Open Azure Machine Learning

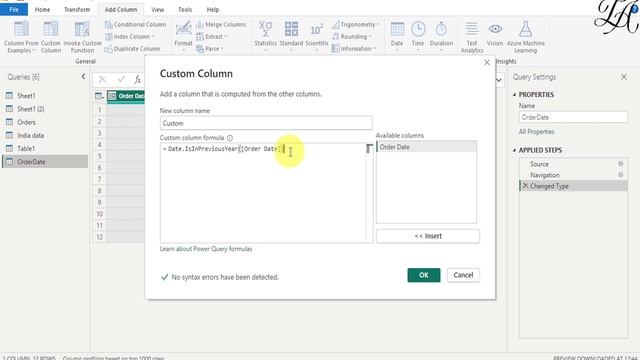pos(525,37)
